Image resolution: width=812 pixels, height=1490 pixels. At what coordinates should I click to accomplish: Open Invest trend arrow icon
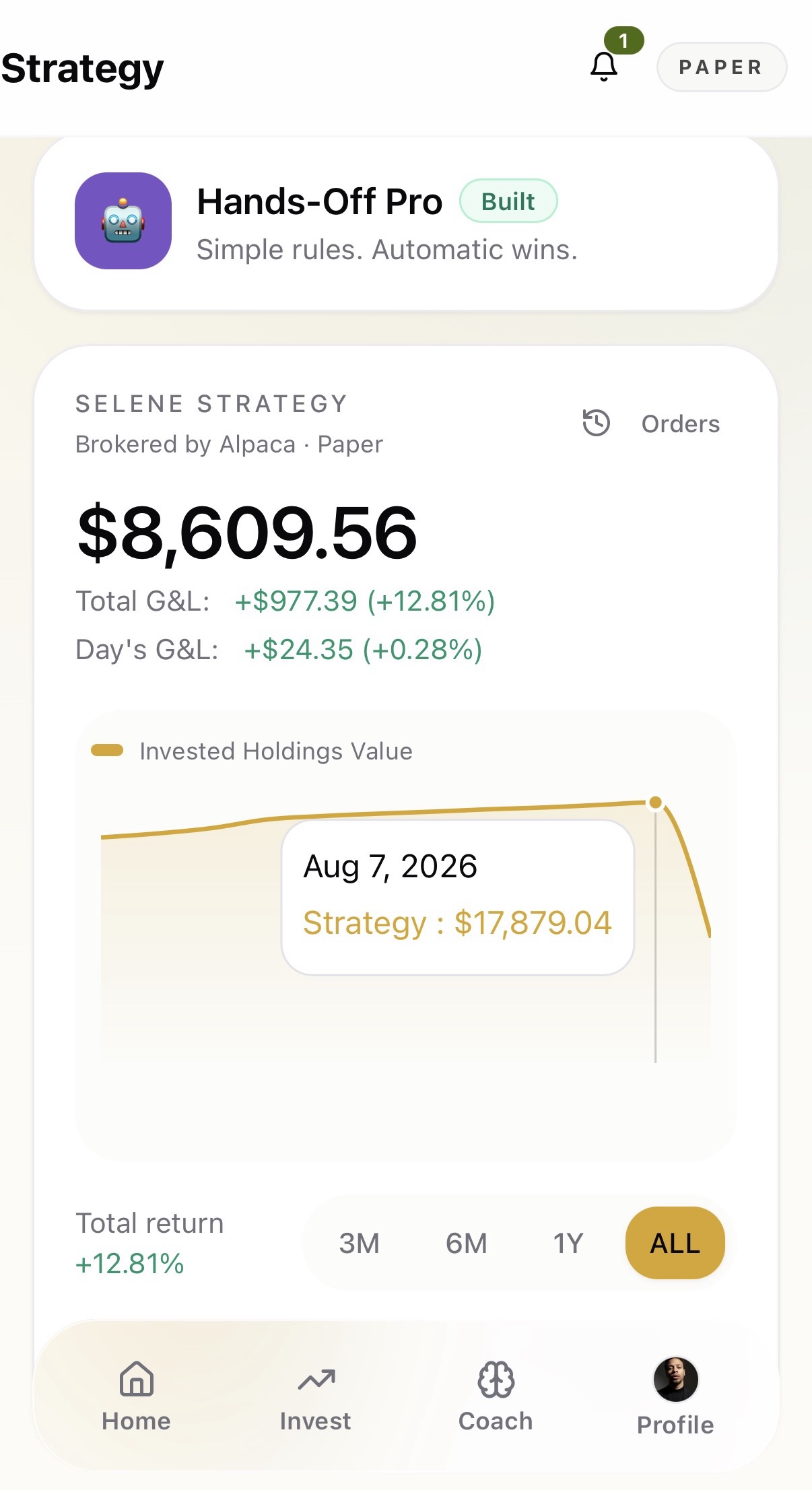(x=316, y=1380)
